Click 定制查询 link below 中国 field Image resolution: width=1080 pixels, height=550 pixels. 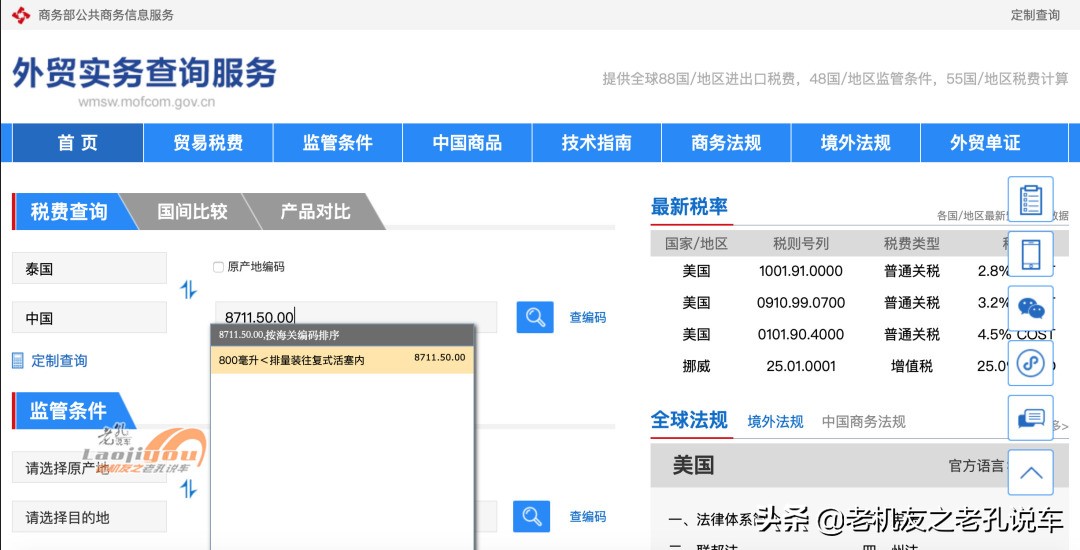point(59,361)
